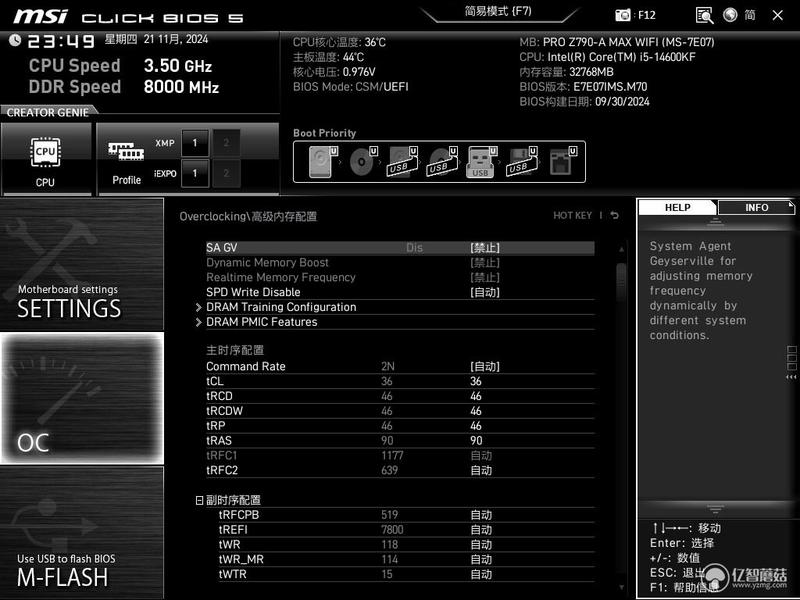Switch to 简易模式 (F7) easy mode
This screenshot has width=800, height=600.
(x=498, y=11)
